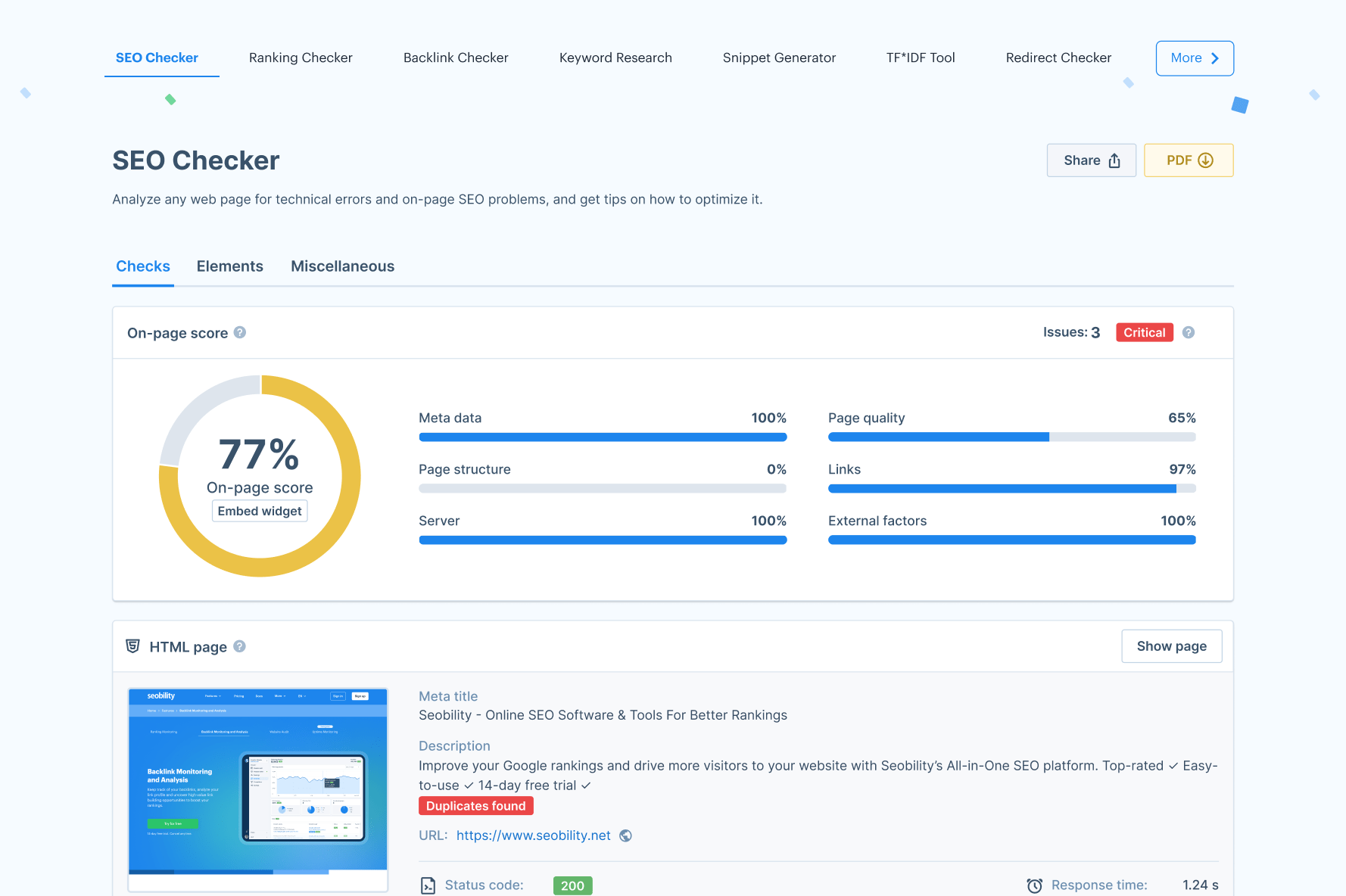
Task: Select Keyword Research in the top navigation
Action: [x=615, y=58]
